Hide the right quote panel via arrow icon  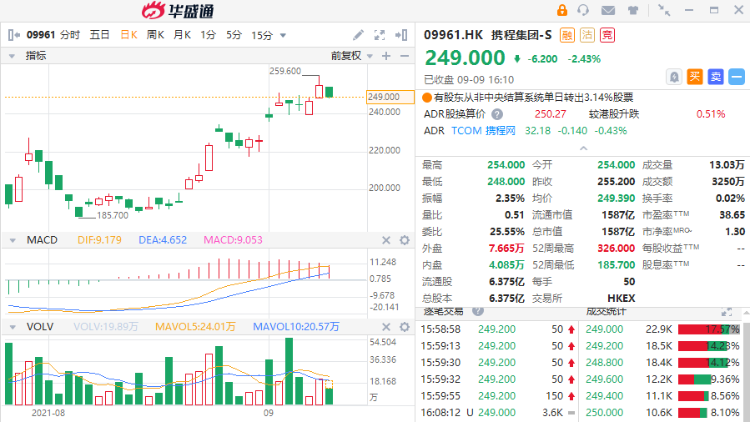tap(401, 35)
